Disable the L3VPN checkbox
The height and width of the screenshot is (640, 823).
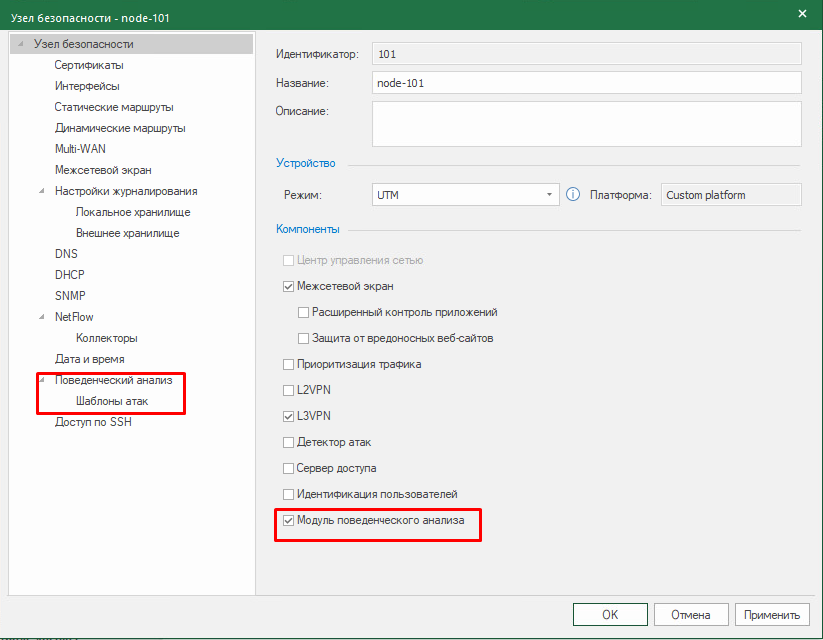click(288, 416)
